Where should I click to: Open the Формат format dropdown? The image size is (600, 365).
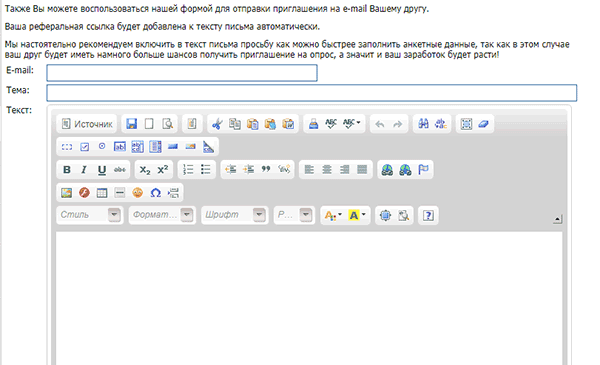coord(162,215)
